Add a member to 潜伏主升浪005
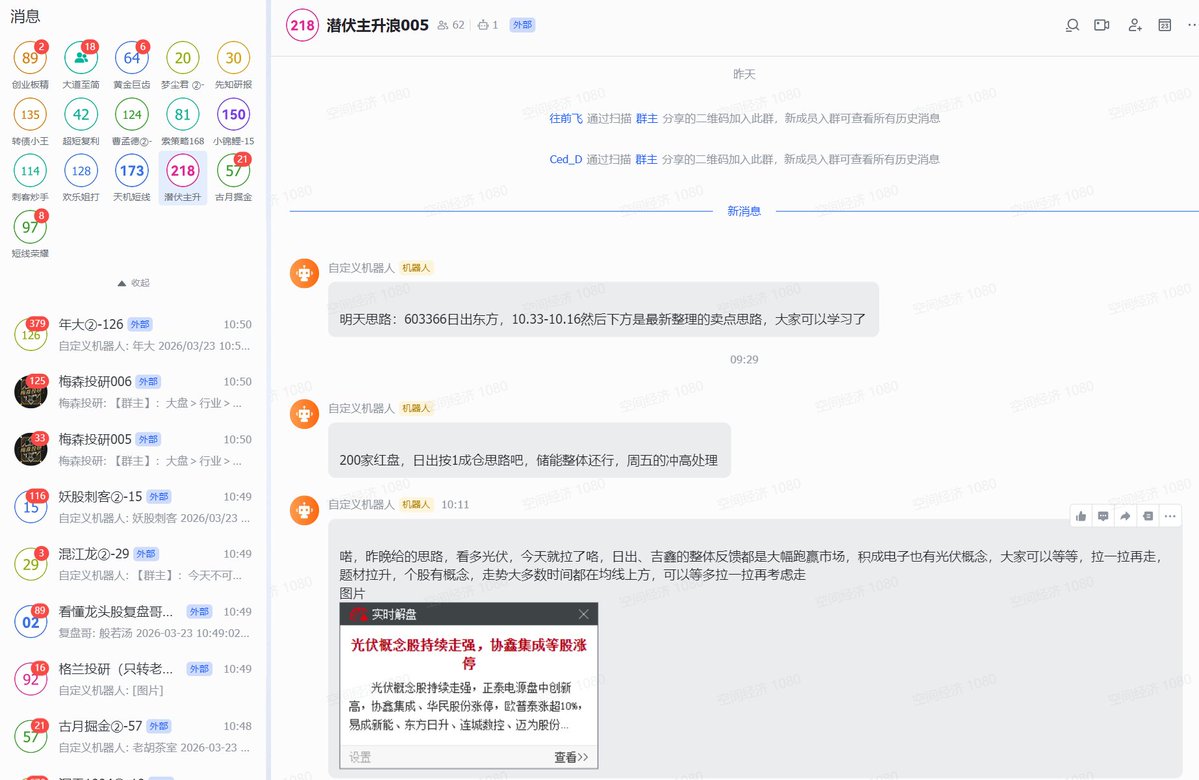The height and width of the screenshot is (780, 1199). pos(1133,25)
